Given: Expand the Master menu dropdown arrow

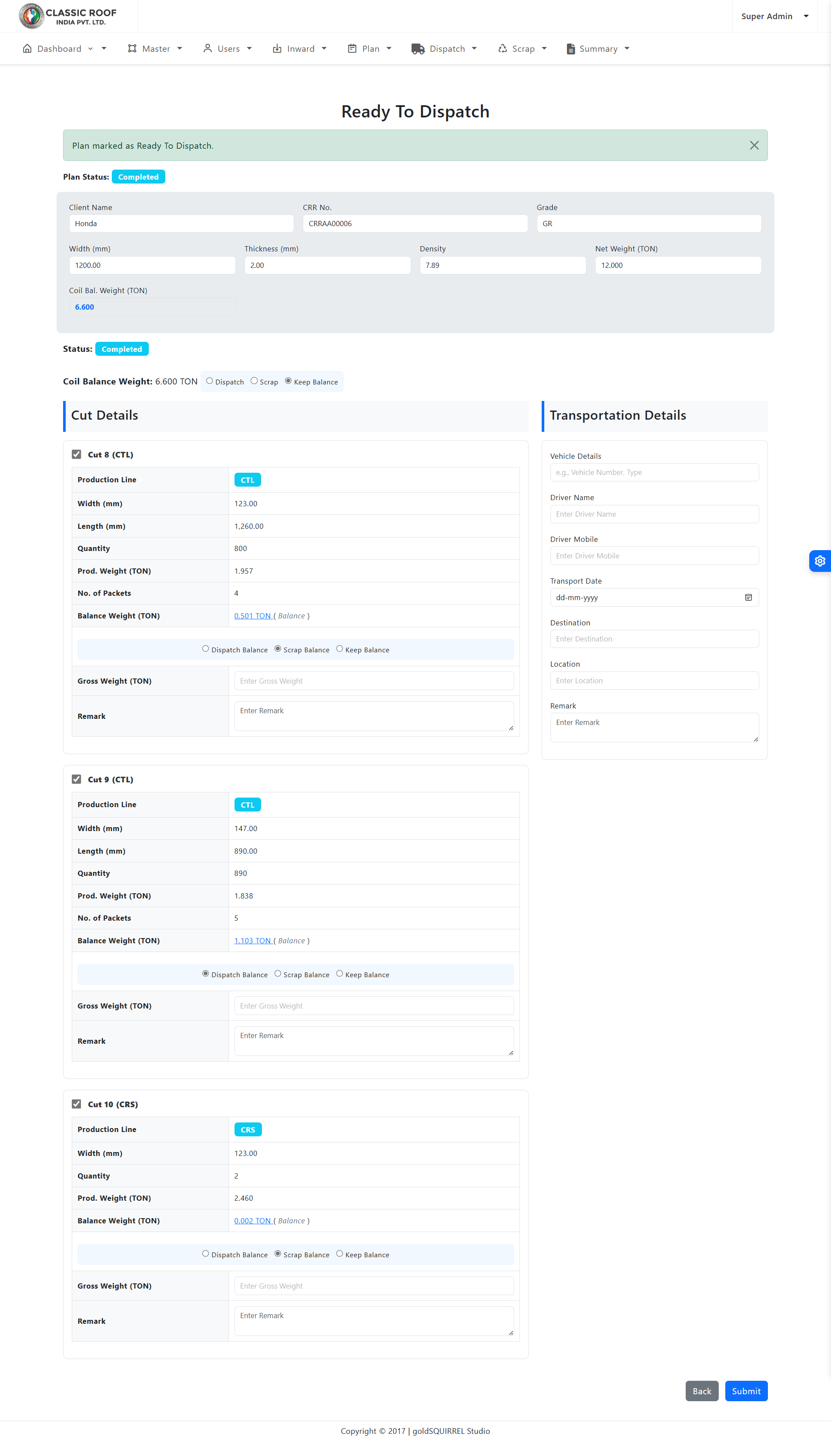Looking at the screenshot, I should pos(180,49).
